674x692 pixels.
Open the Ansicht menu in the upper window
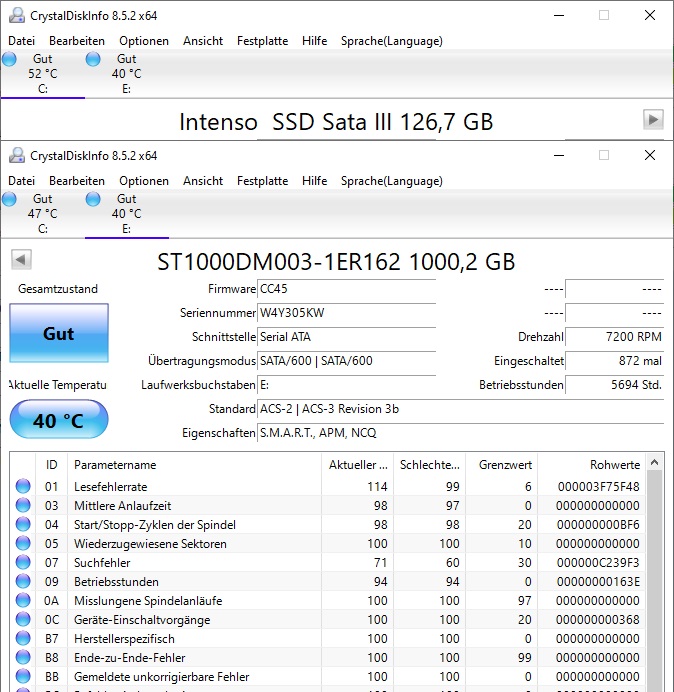203,41
